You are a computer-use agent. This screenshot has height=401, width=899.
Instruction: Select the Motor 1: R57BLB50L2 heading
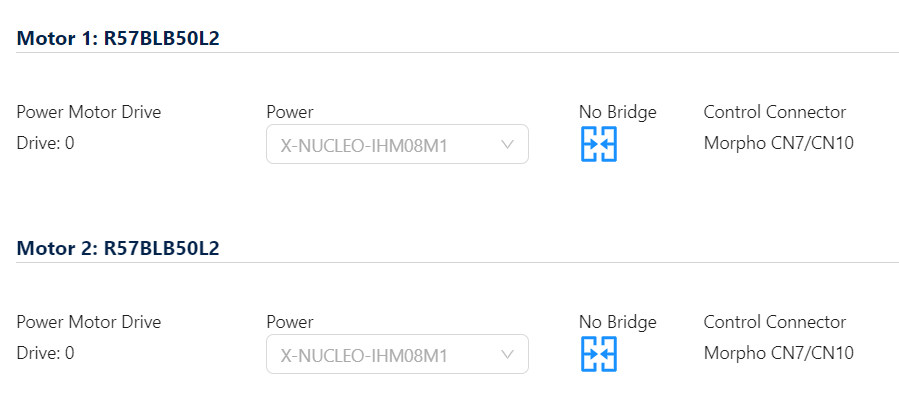pyautogui.click(x=118, y=39)
